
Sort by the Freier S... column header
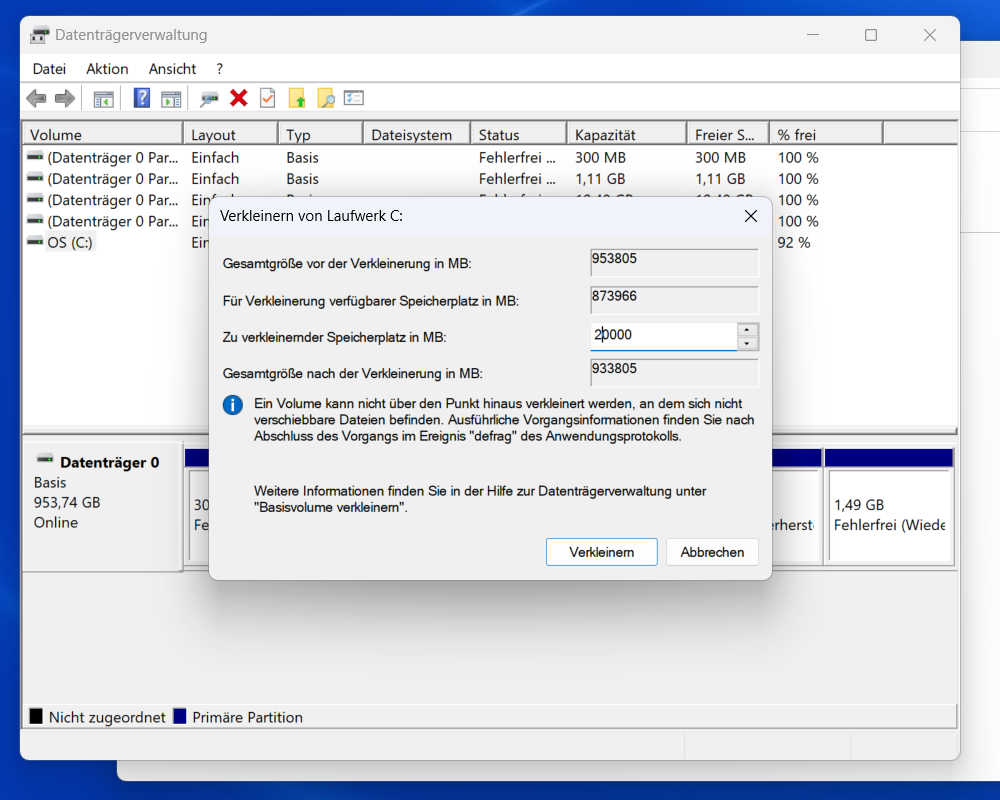[x=728, y=135]
